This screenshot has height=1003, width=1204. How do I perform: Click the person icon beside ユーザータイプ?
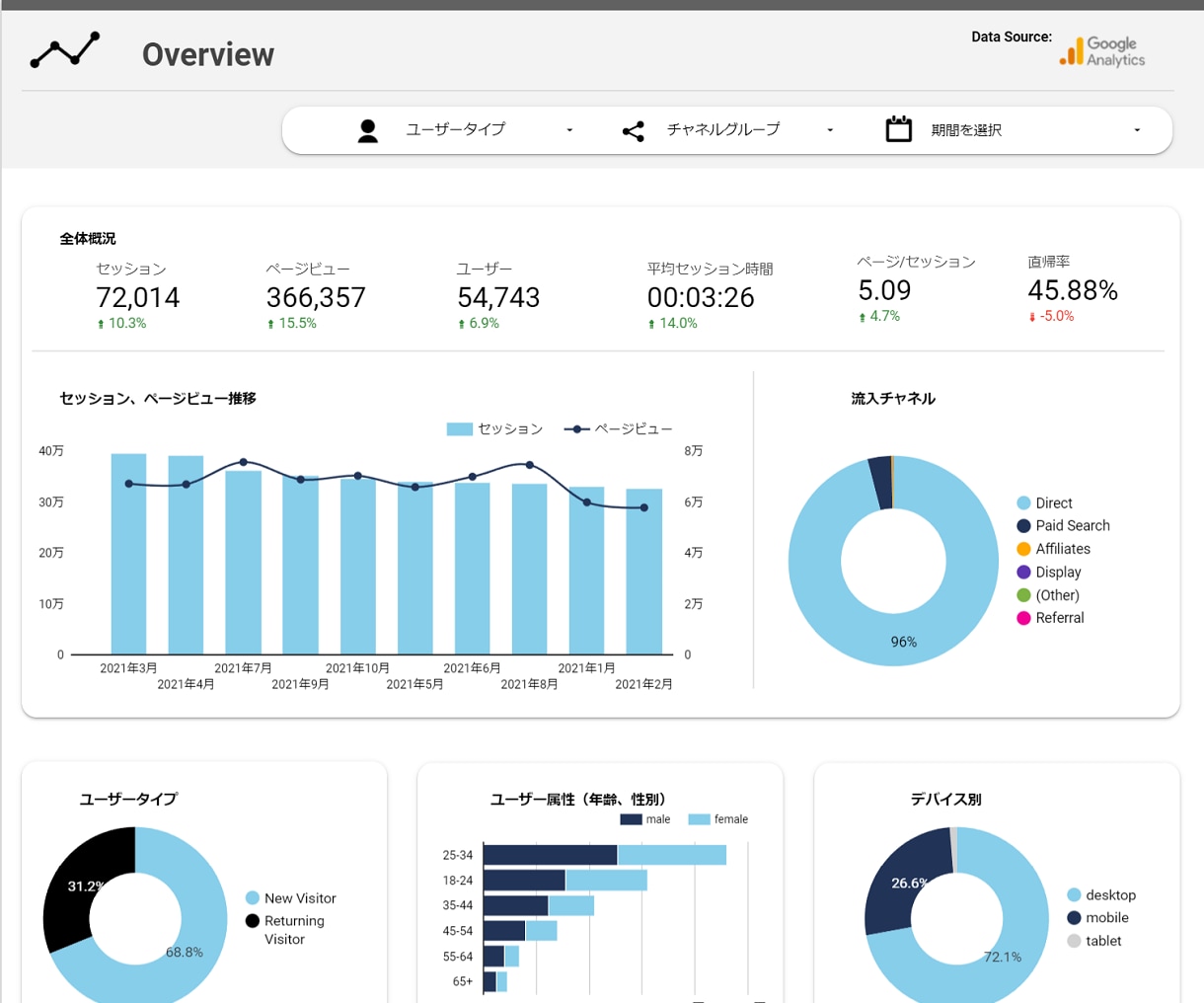(368, 130)
